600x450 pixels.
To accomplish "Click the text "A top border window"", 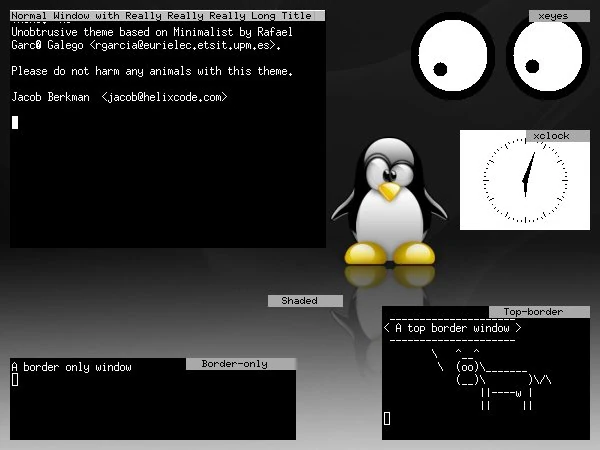I will tap(452, 328).
